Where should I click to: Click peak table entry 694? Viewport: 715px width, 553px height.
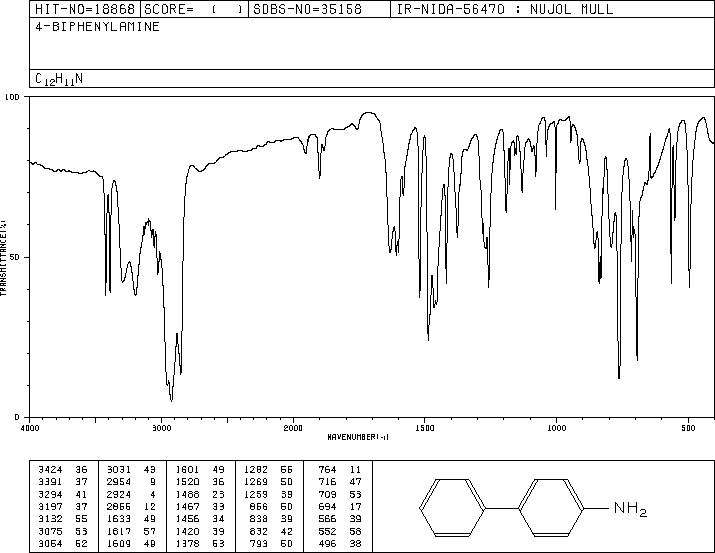pos(340,506)
